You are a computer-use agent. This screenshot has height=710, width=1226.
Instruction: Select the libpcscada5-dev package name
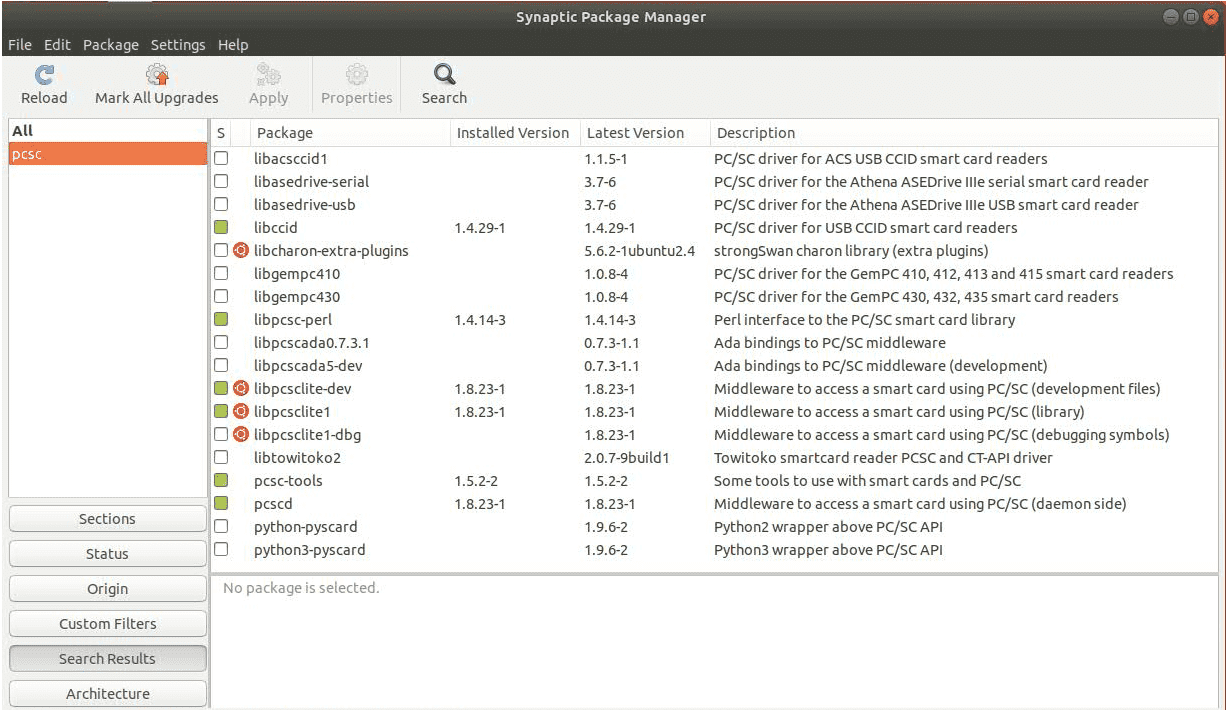click(x=308, y=366)
